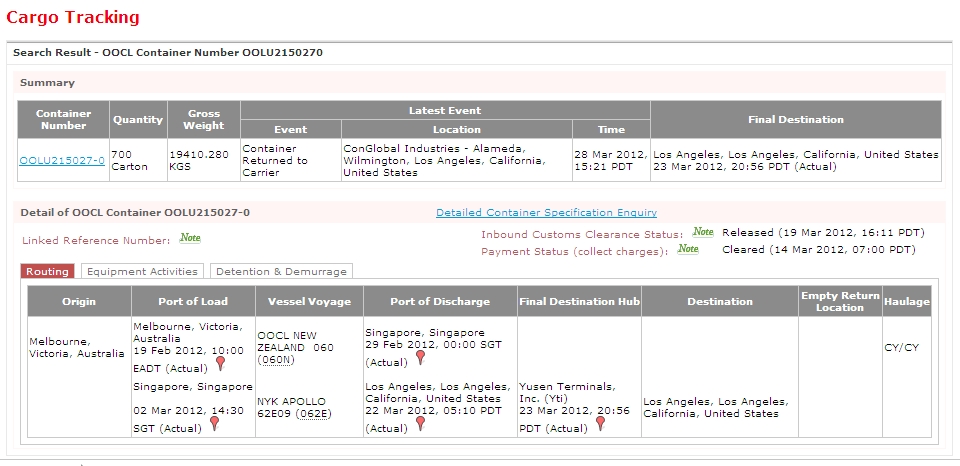The width and height of the screenshot is (960, 466).
Task: Select the Routing tab
Action: [48, 271]
